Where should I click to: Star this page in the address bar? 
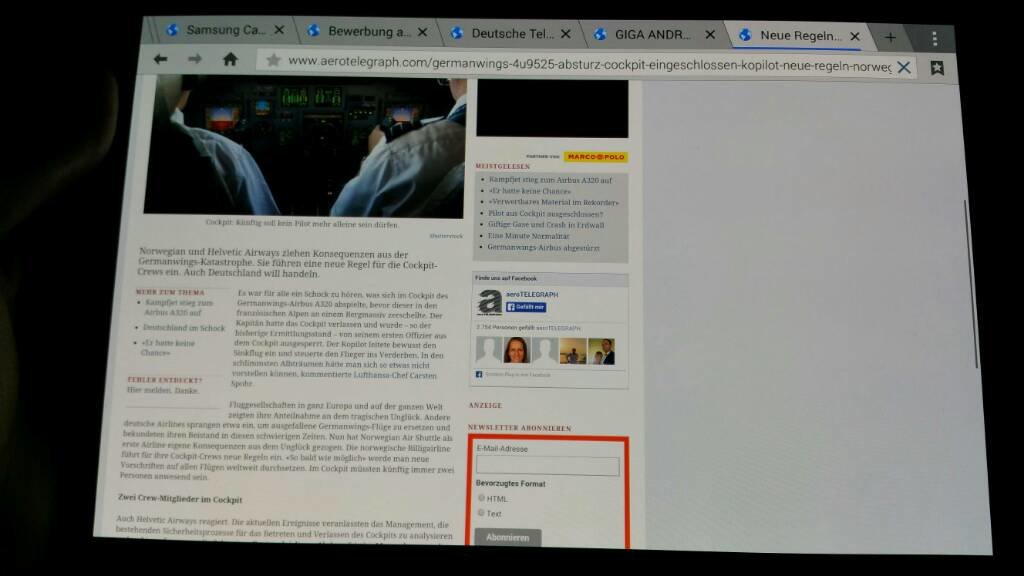tap(273, 61)
